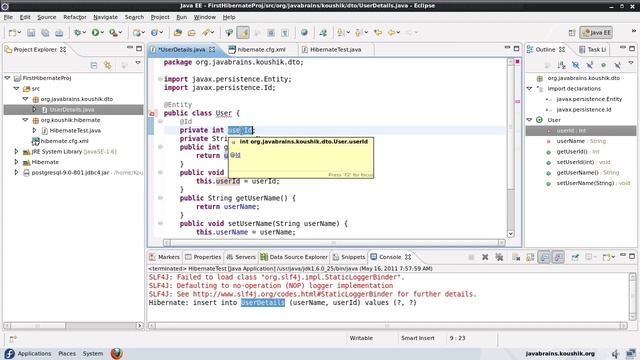
Task: Expand HibernateTest.java in Project Explorer
Action: pos(34,130)
